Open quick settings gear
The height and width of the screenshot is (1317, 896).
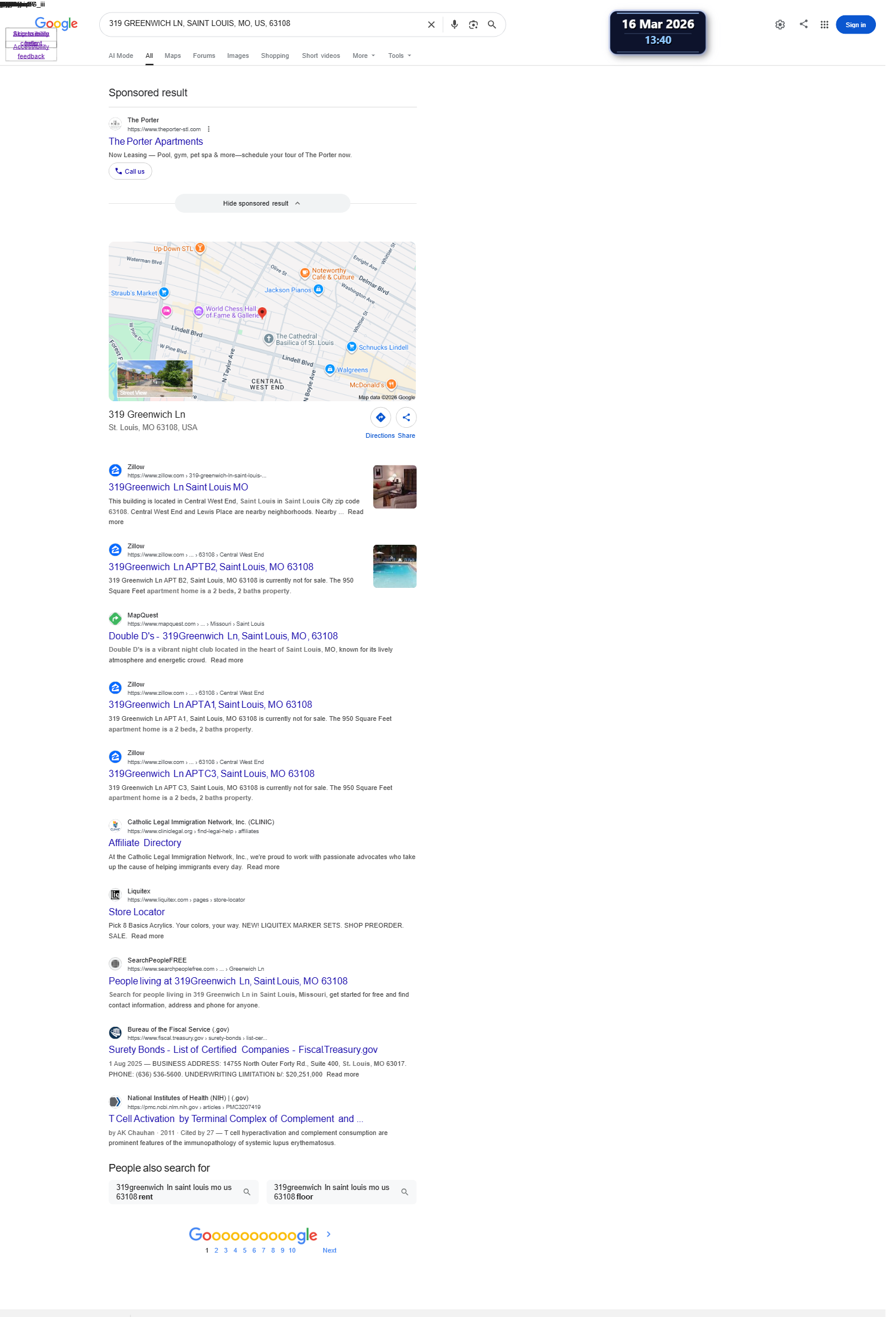click(780, 25)
